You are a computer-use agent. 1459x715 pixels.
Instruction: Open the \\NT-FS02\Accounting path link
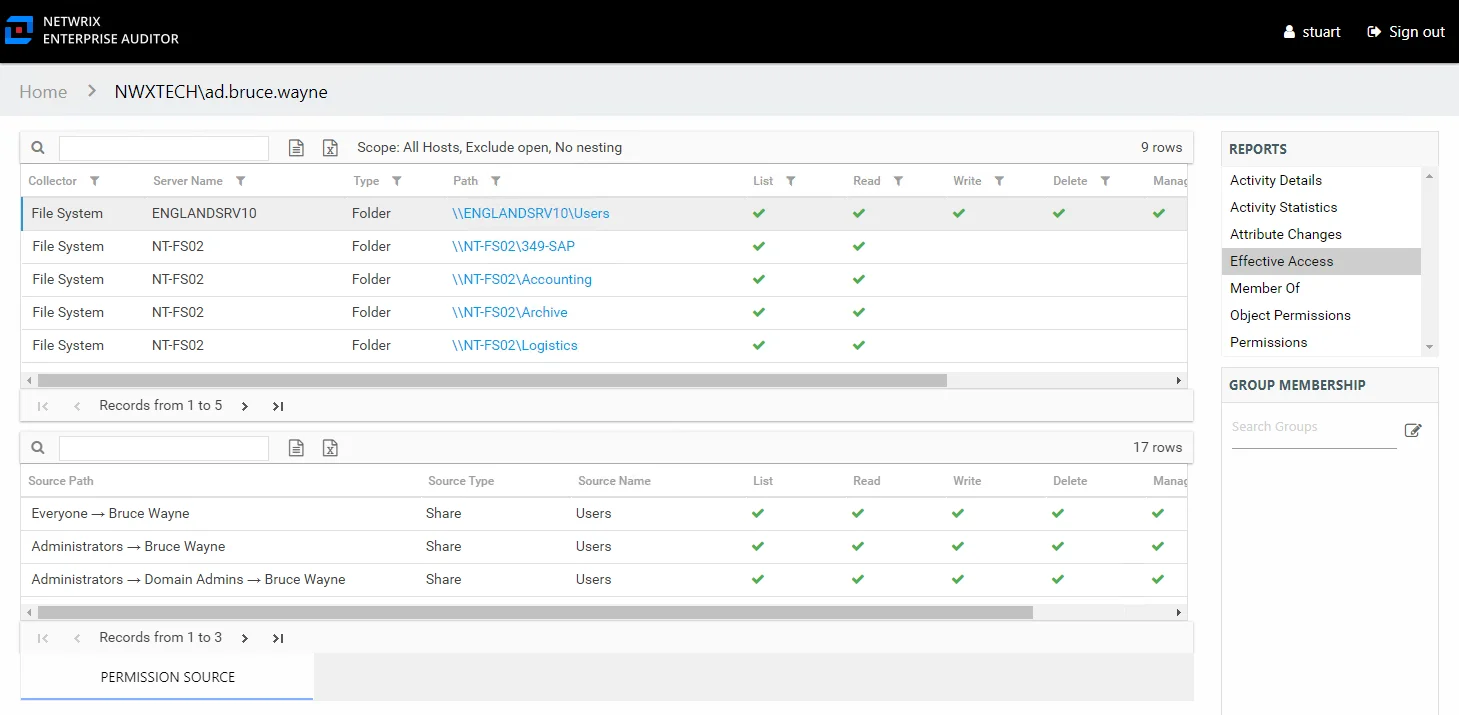pos(522,279)
